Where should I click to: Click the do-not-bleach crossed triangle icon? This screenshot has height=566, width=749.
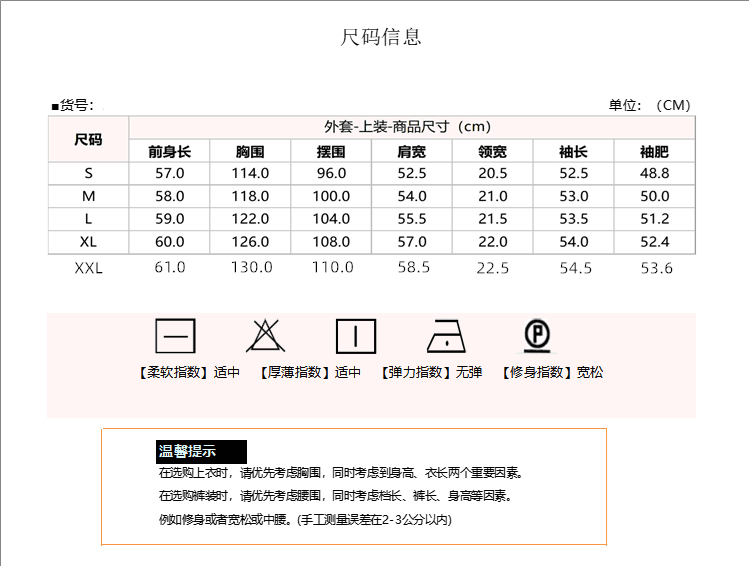[x=266, y=336]
